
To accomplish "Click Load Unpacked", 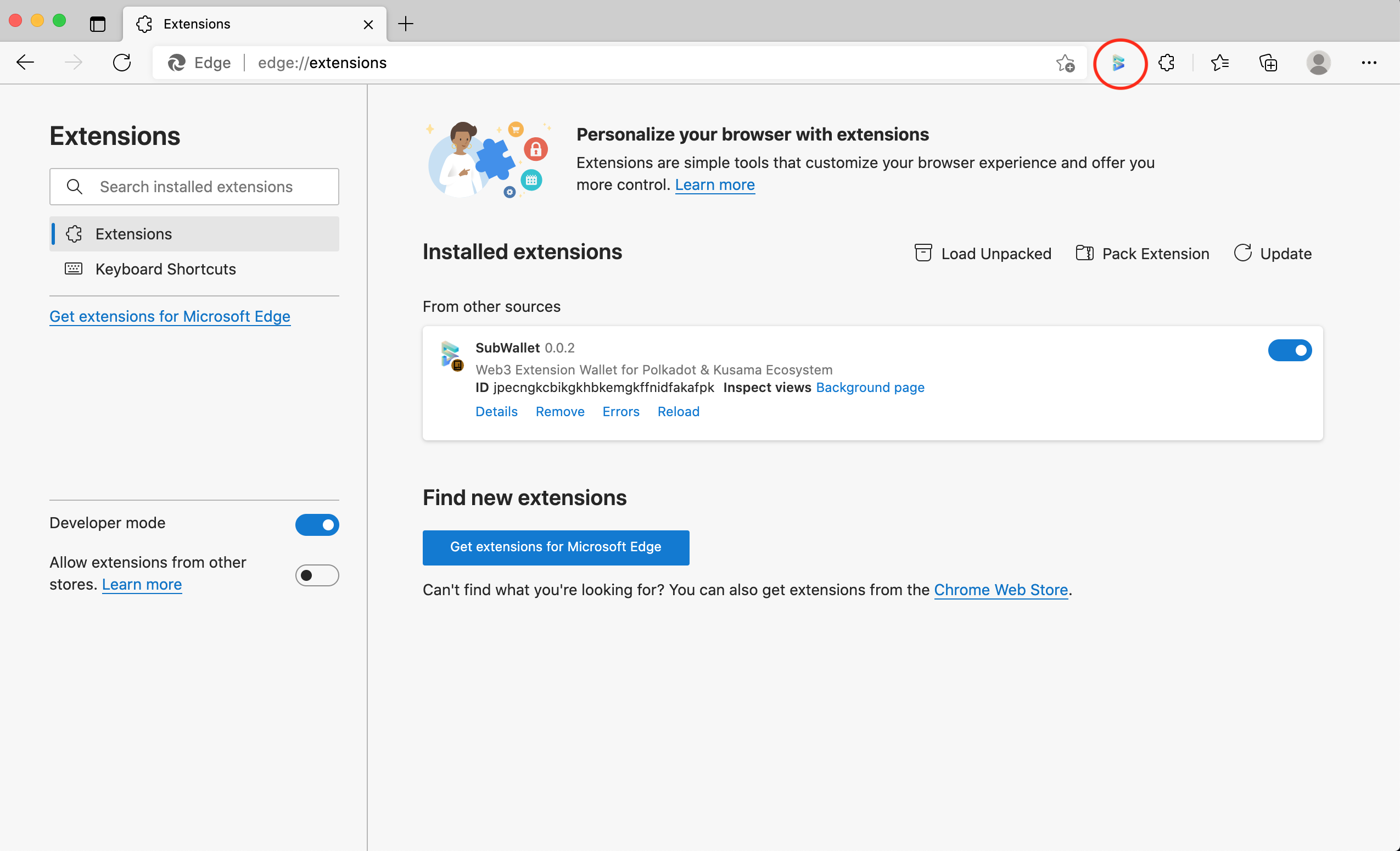I will click(x=982, y=253).
